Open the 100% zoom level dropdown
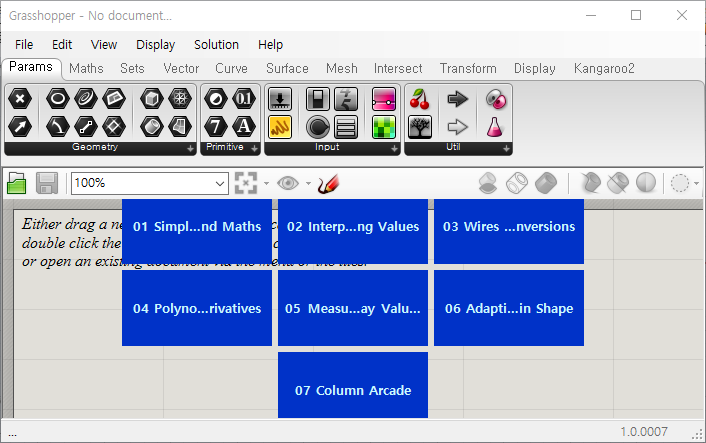Screen dimensions: 706x443 coord(219,183)
